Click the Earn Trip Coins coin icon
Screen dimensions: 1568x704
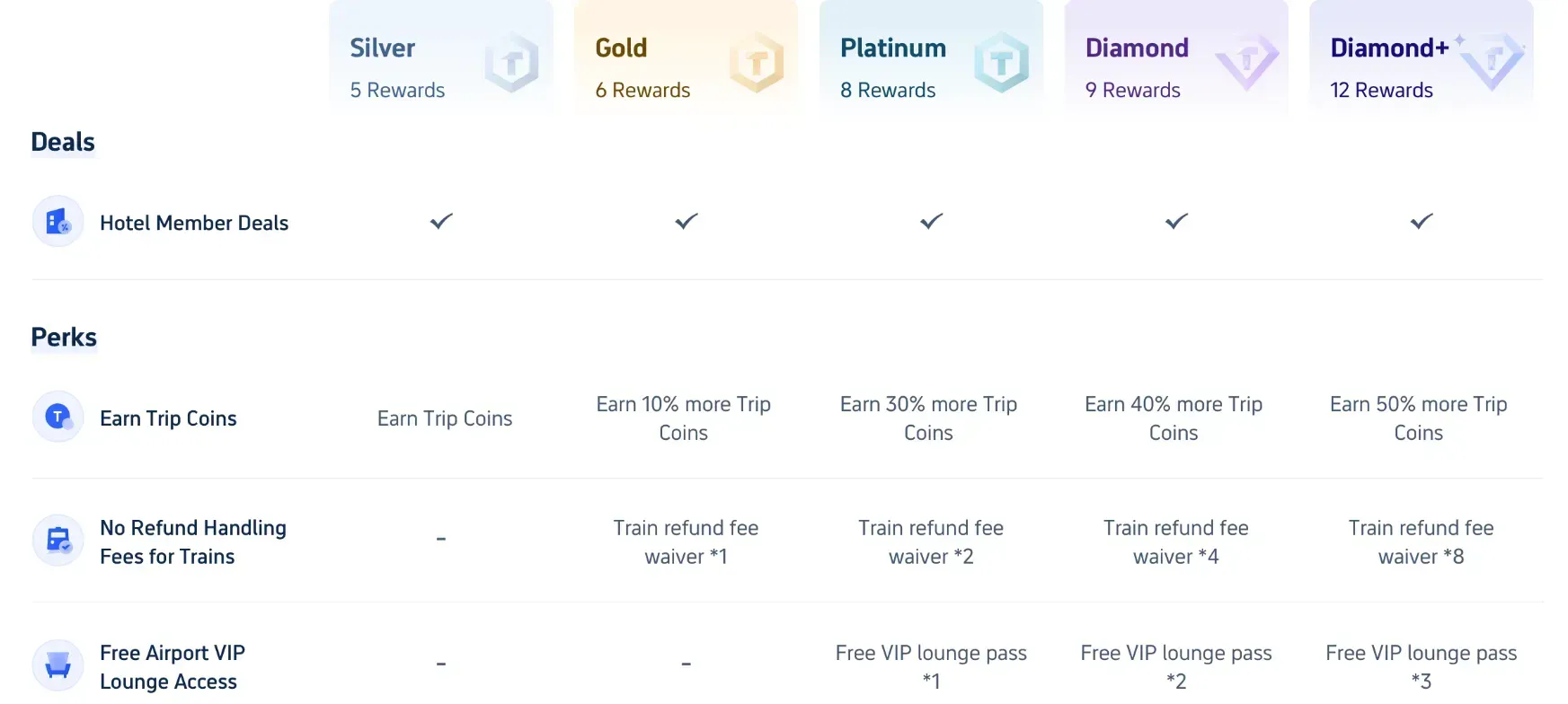[57, 417]
